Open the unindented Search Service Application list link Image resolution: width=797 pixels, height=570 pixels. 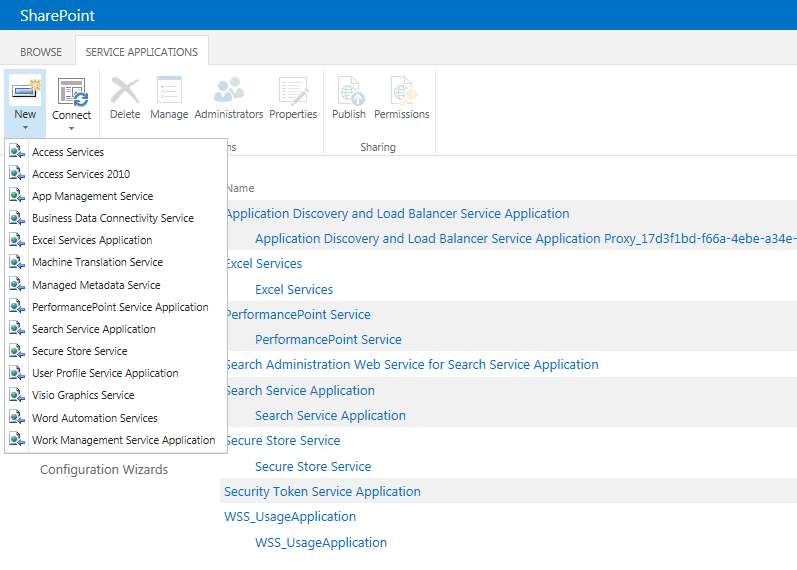[x=301, y=391]
